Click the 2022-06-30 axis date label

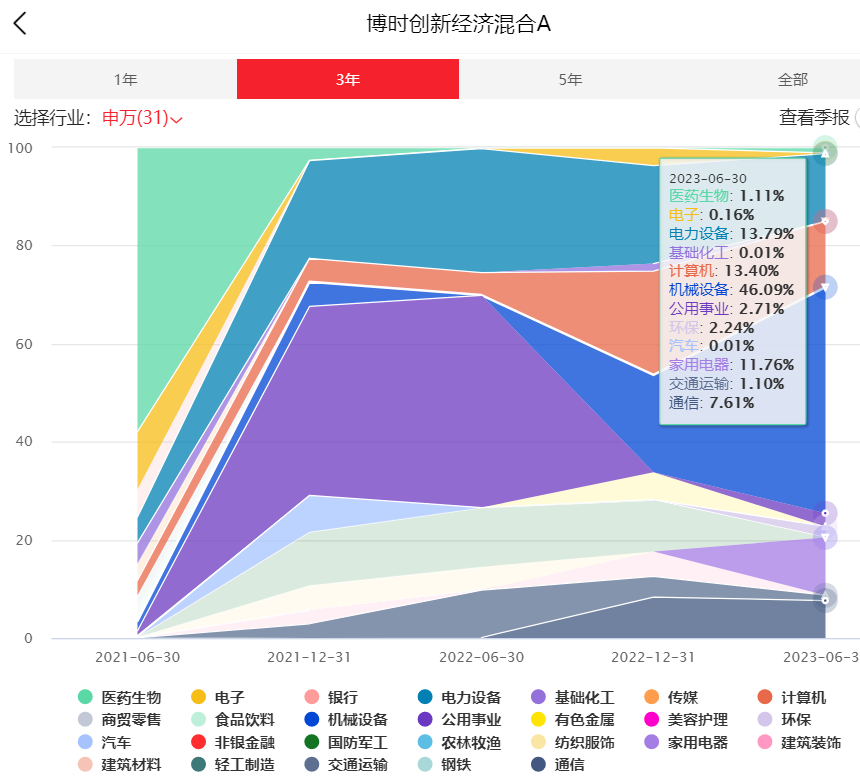[482, 657]
